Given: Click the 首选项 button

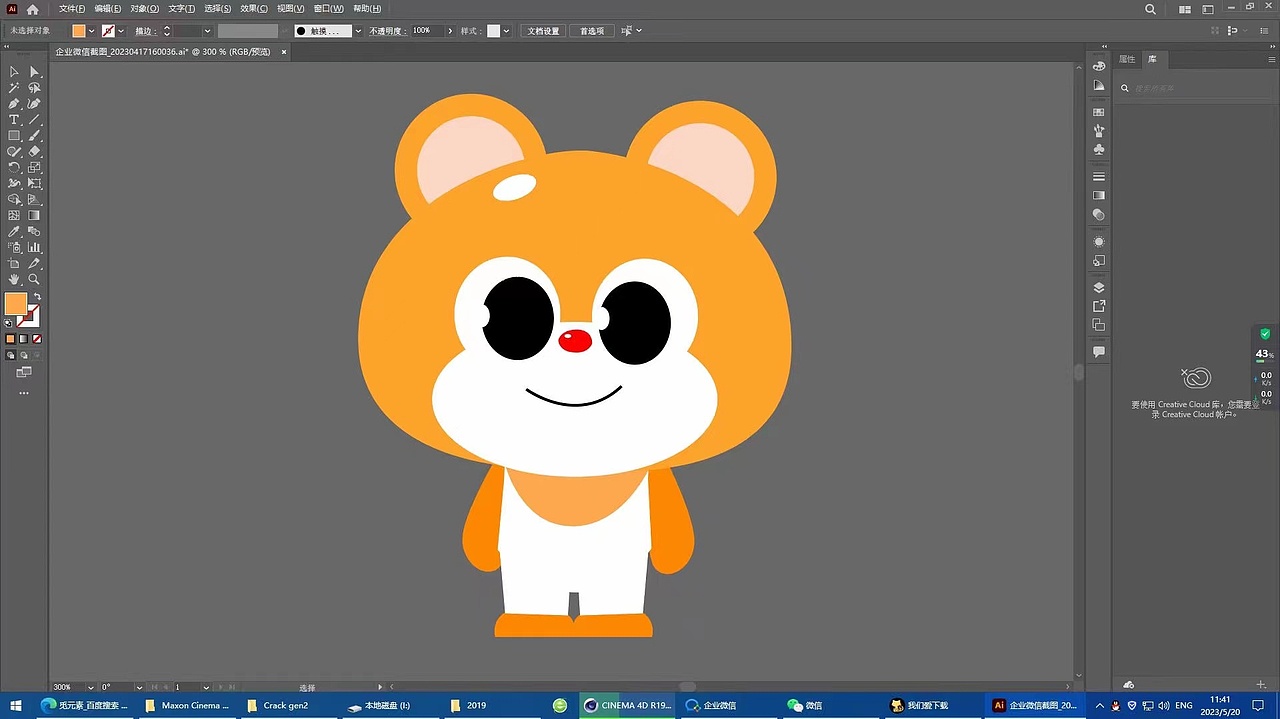Looking at the screenshot, I should coord(591,31).
